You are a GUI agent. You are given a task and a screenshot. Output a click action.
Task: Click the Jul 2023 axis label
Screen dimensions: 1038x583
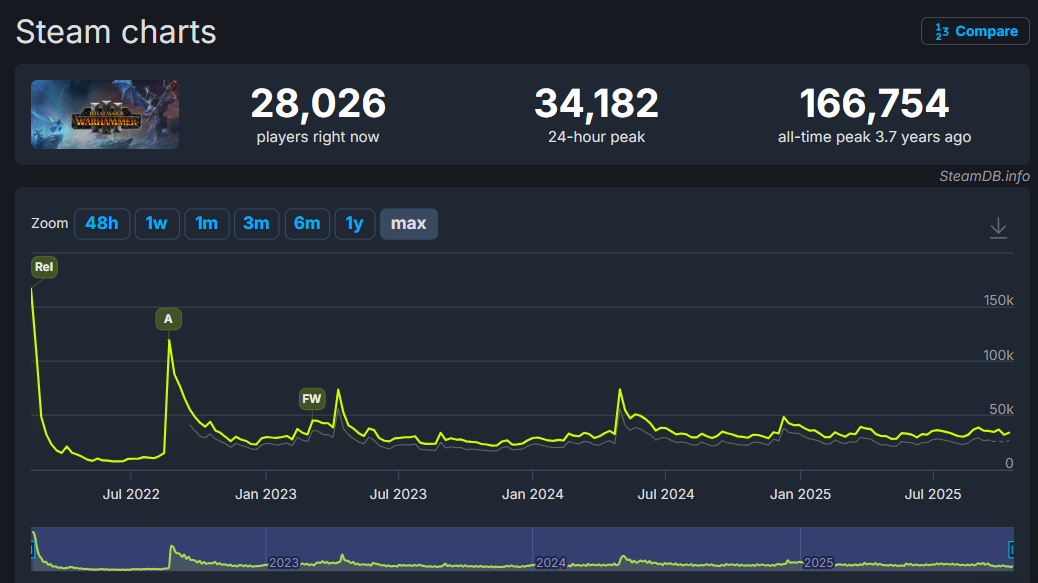(398, 494)
